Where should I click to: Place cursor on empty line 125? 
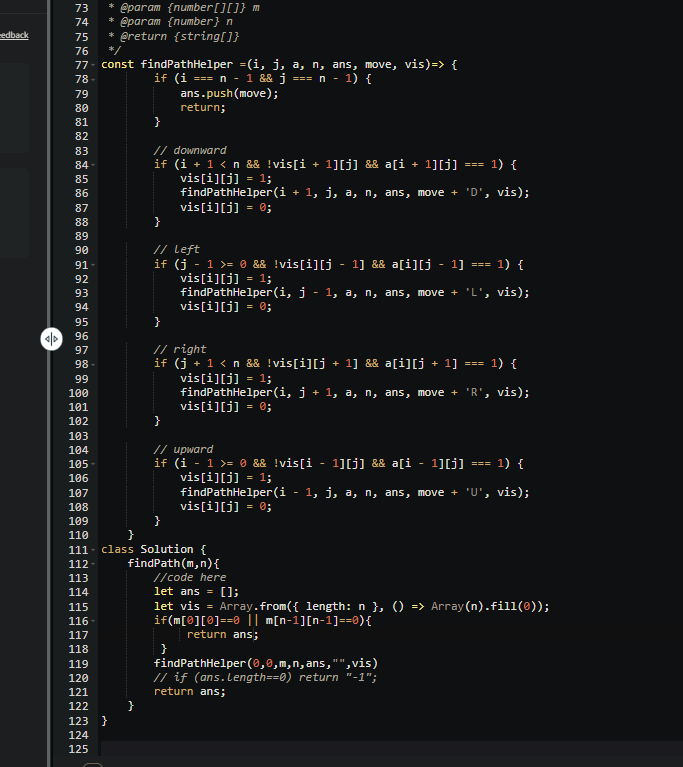[391, 749]
